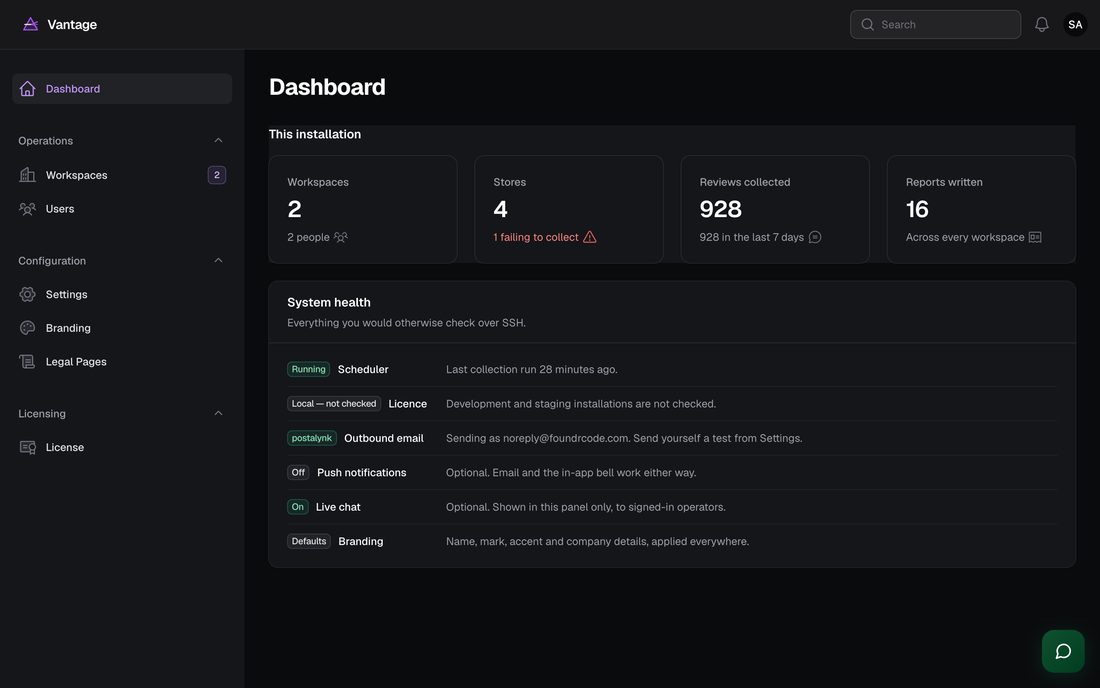The height and width of the screenshot is (688, 1100).
Task: Open Settings in the sidebar
Action: click(122, 294)
